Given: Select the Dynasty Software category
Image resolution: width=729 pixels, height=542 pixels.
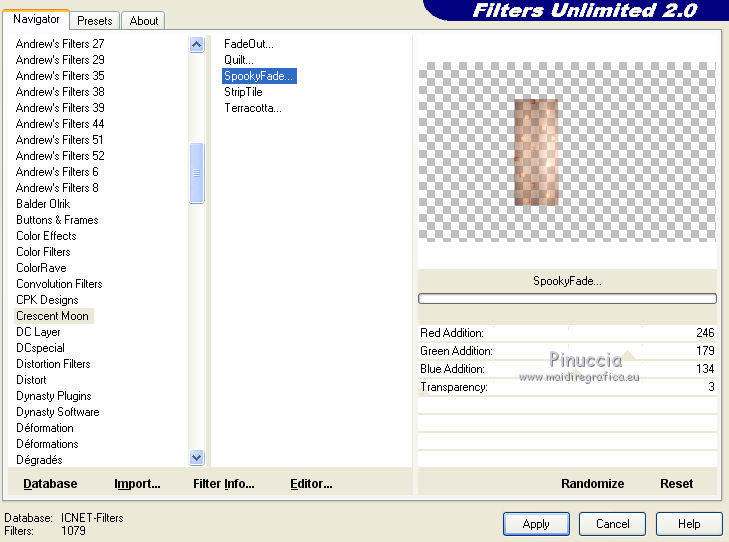Looking at the screenshot, I should pyautogui.click(x=58, y=412).
